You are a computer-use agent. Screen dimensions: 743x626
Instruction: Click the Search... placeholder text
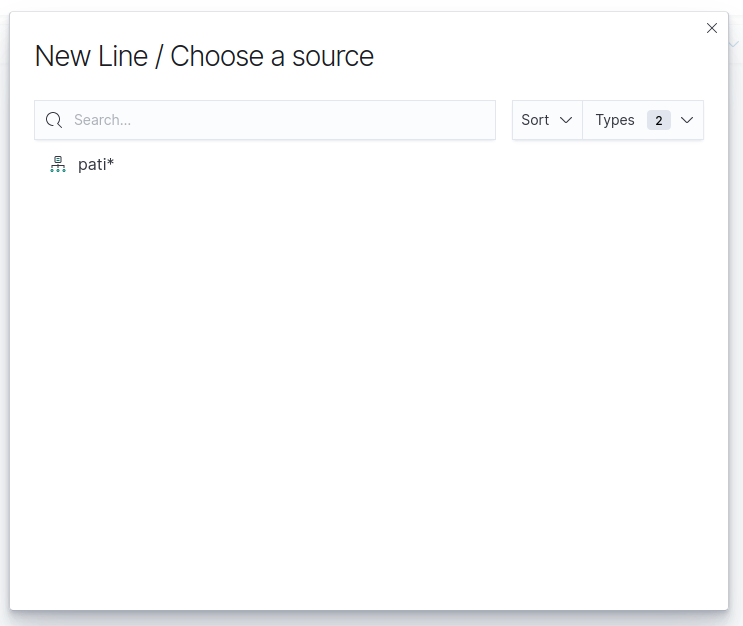(102, 120)
